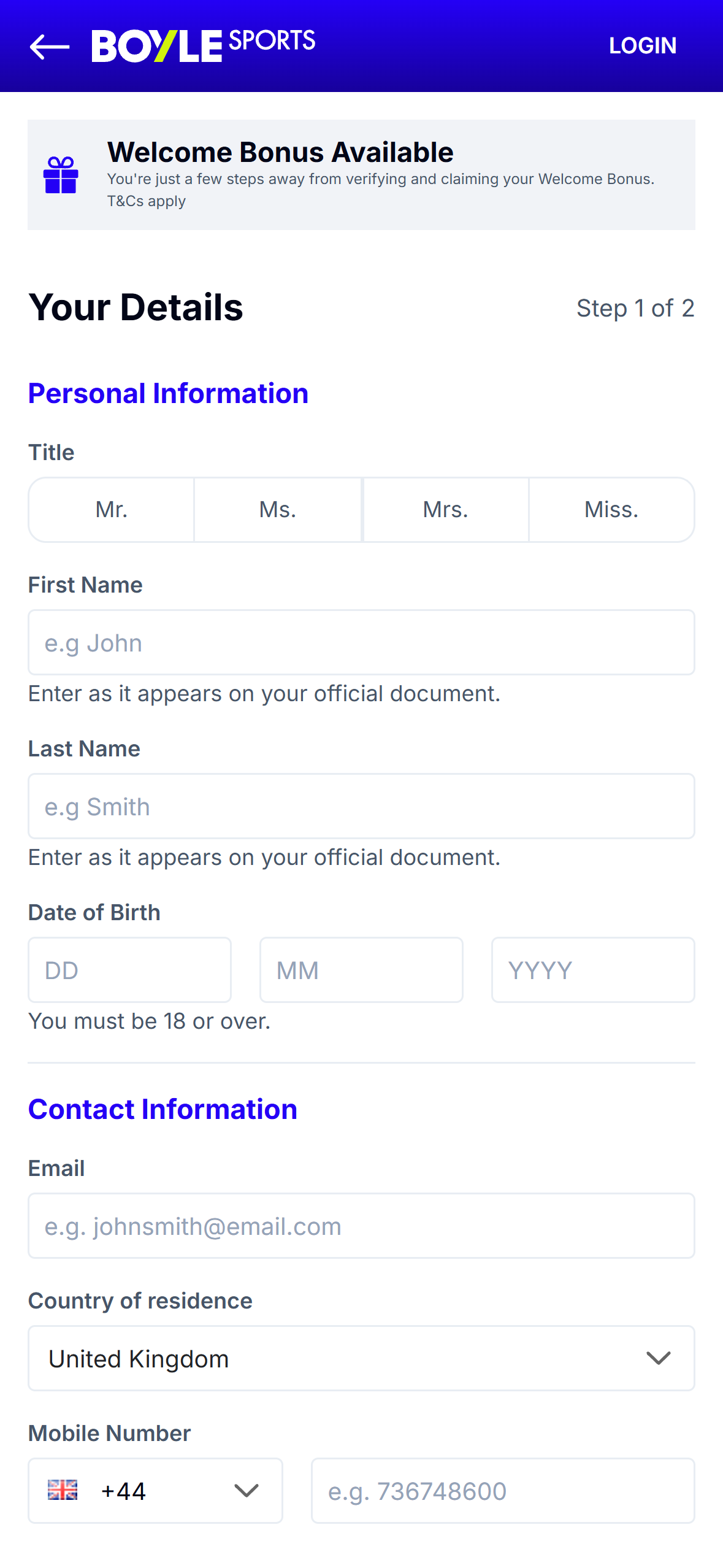The height and width of the screenshot is (1568, 723).
Task: Focus the Email input field
Action: coord(361,1226)
